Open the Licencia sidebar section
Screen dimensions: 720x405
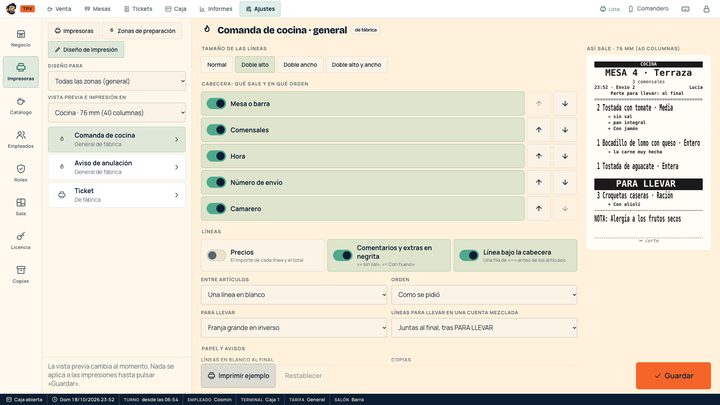tap(21, 241)
